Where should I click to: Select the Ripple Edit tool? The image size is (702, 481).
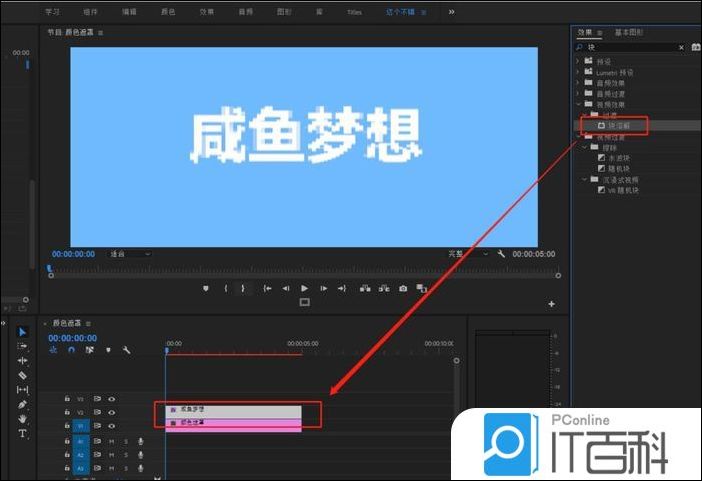(22, 361)
